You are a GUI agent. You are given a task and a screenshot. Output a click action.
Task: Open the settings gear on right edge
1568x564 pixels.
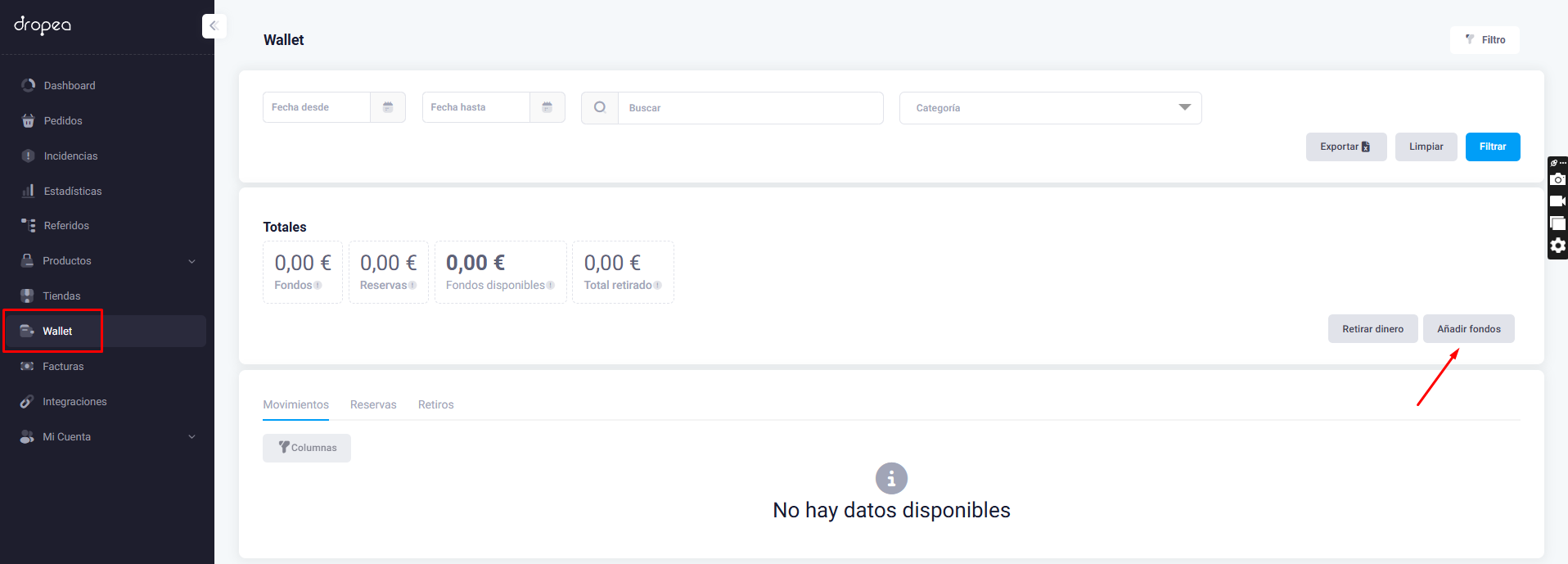1558,246
